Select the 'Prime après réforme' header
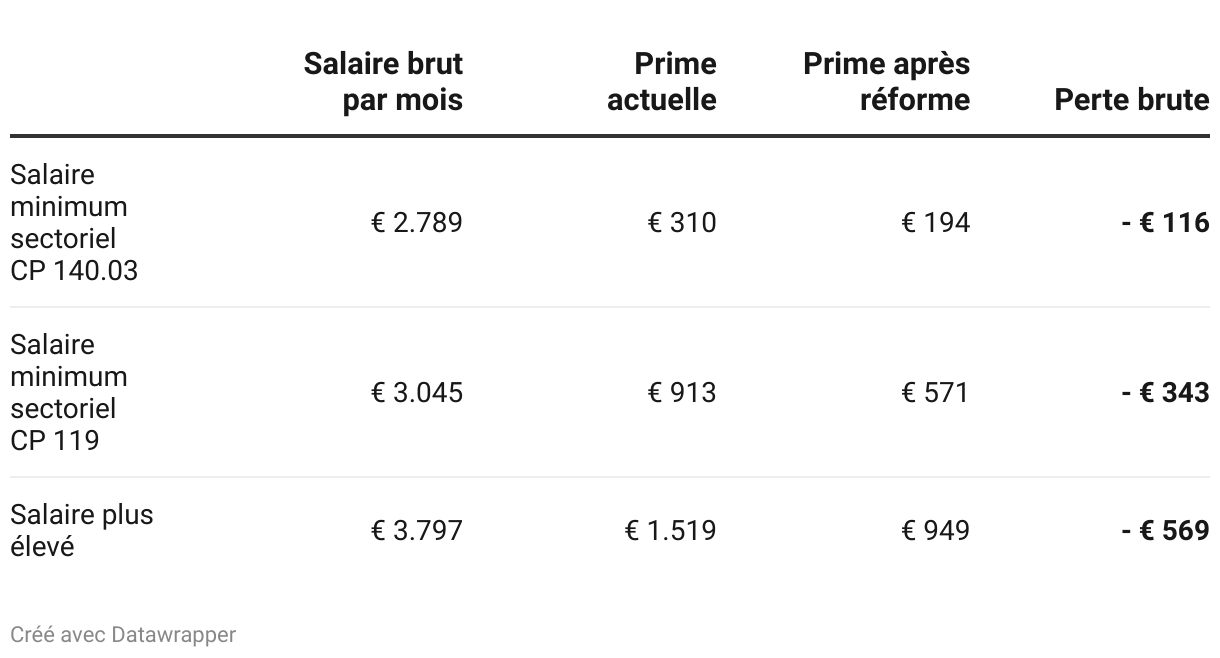 (886, 81)
